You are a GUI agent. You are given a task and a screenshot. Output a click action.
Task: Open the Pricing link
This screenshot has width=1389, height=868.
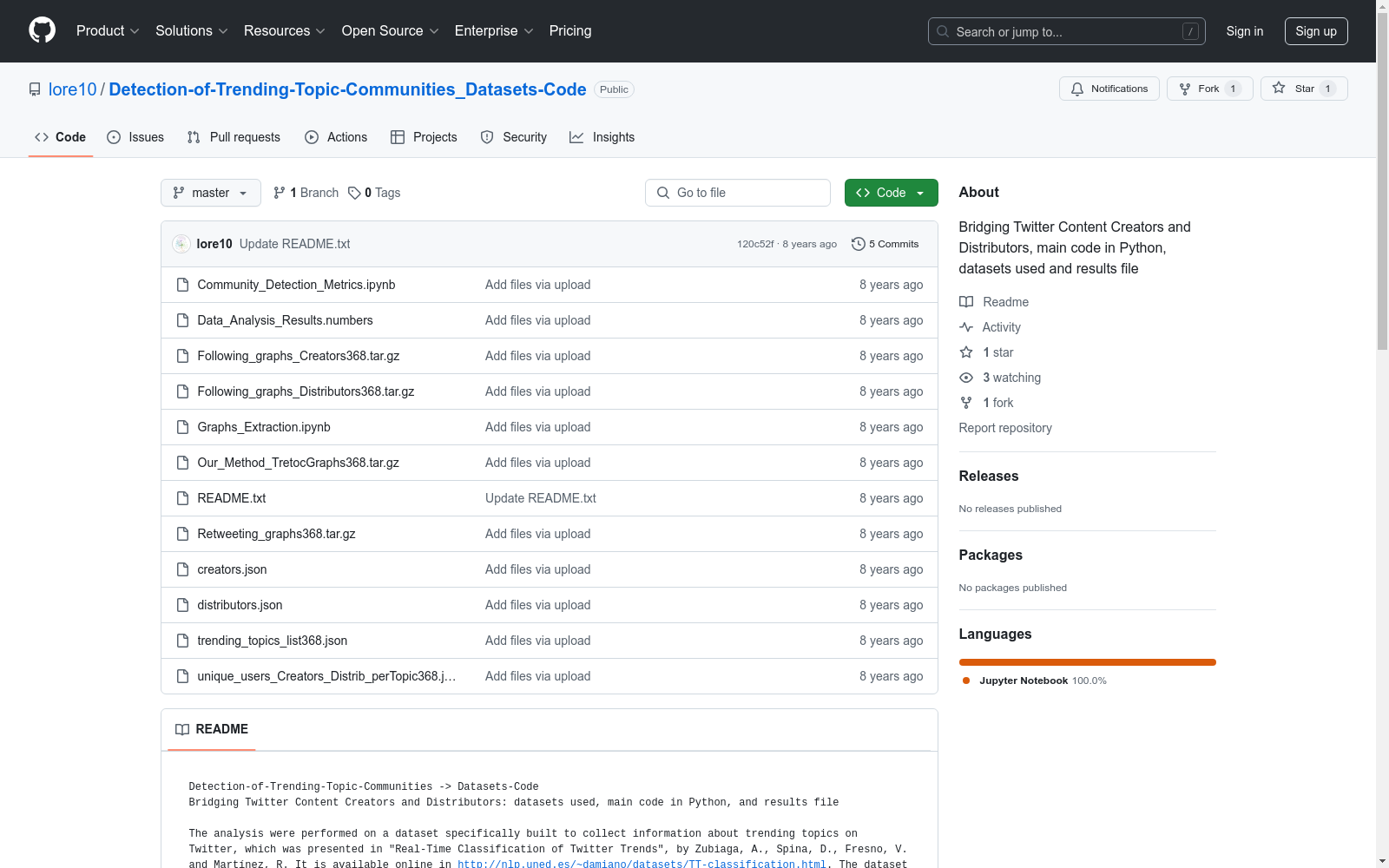click(x=570, y=31)
